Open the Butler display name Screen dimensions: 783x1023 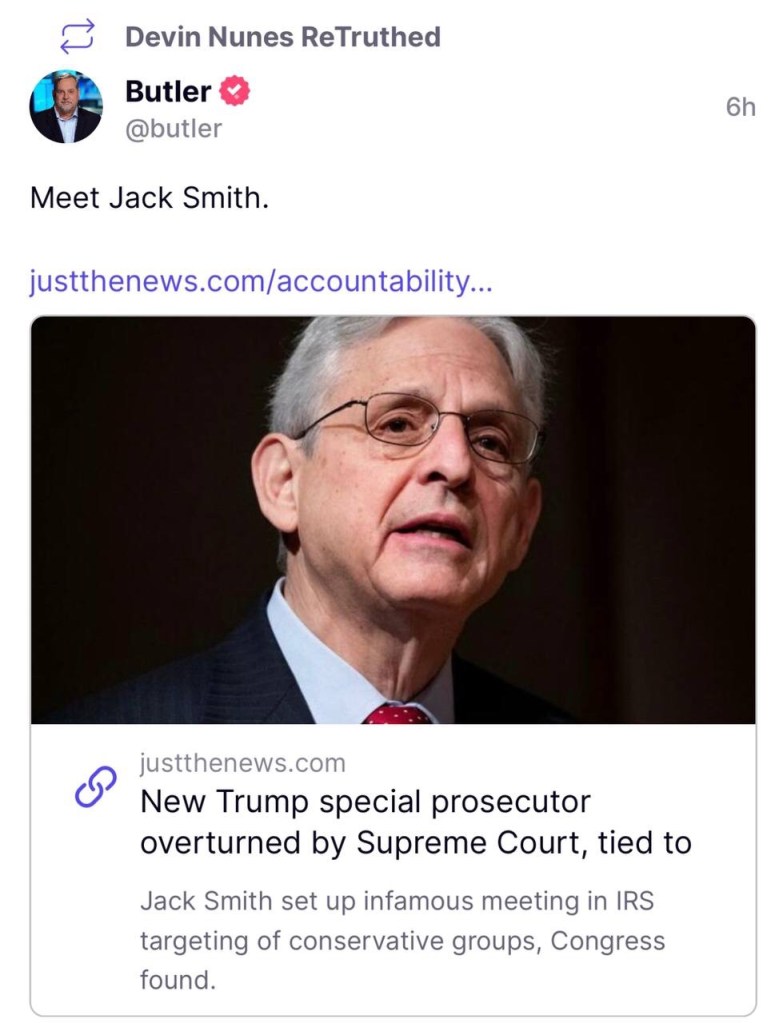click(167, 92)
